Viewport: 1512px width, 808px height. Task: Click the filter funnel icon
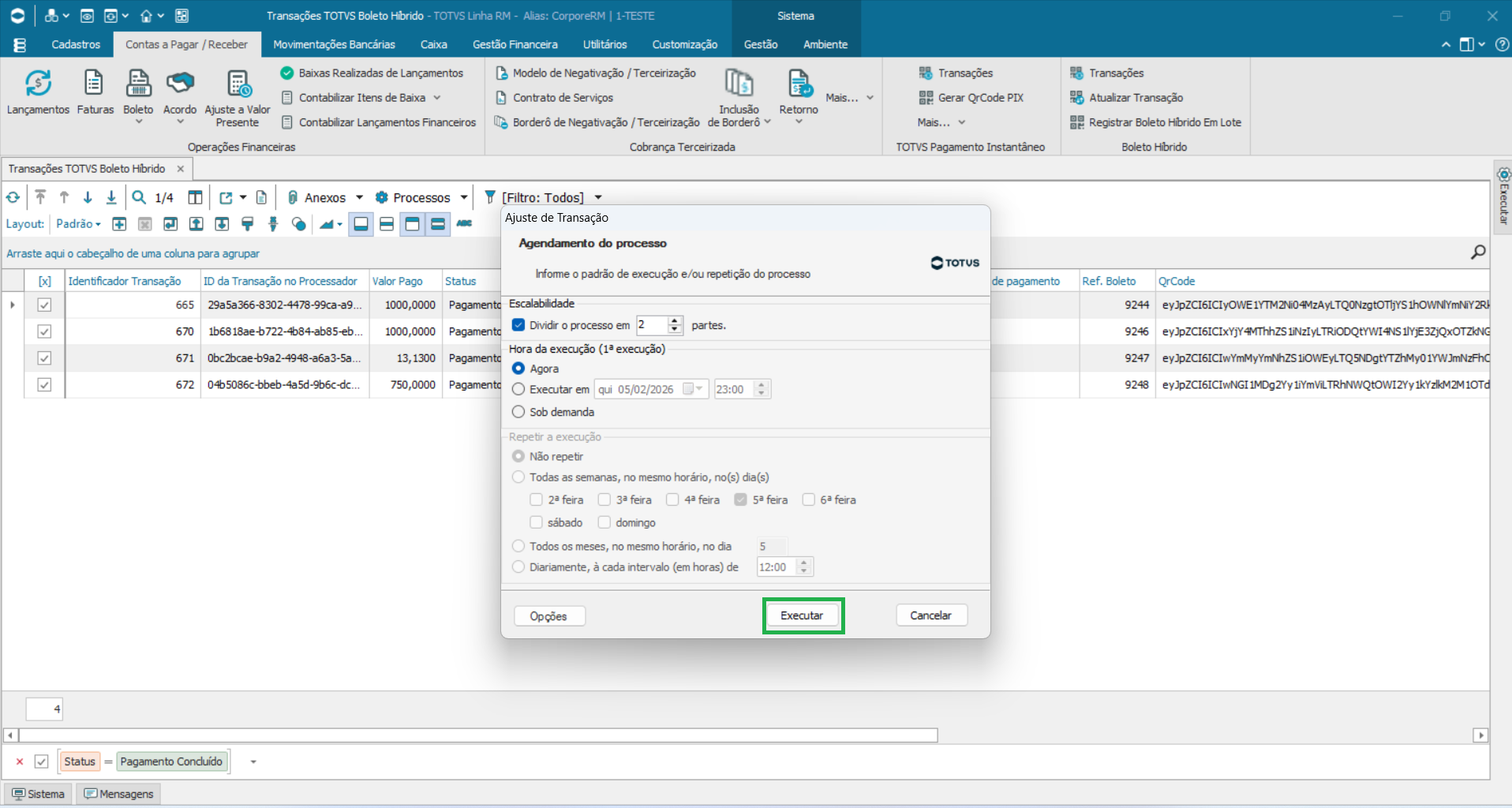[x=490, y=197]
